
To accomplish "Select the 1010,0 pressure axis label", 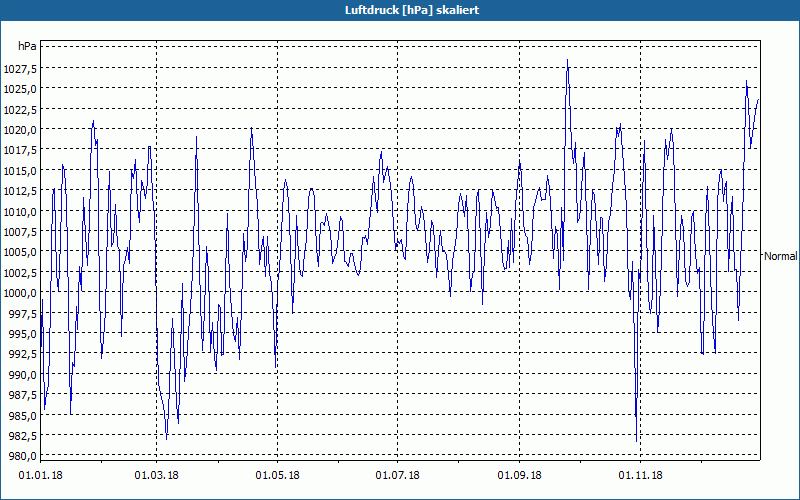I will click(x=20, y=211).
